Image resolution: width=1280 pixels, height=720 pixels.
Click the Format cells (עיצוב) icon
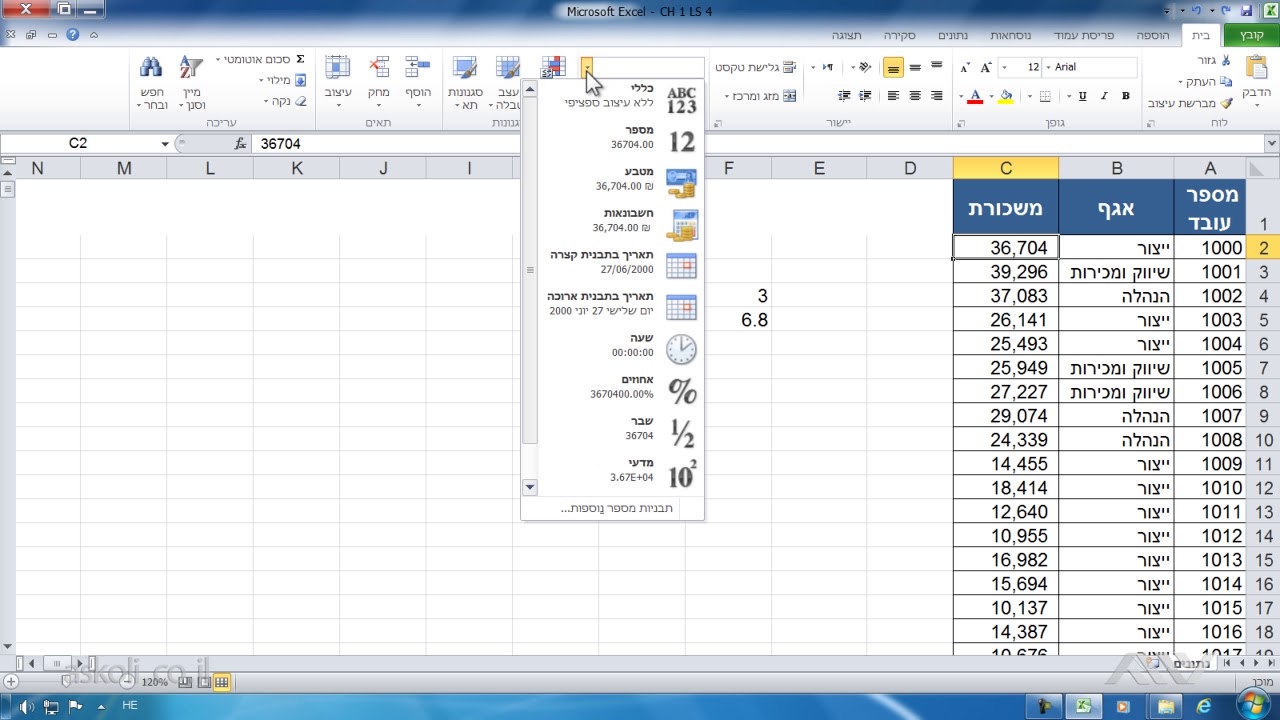pyautogui.click(x=338, y=67)
